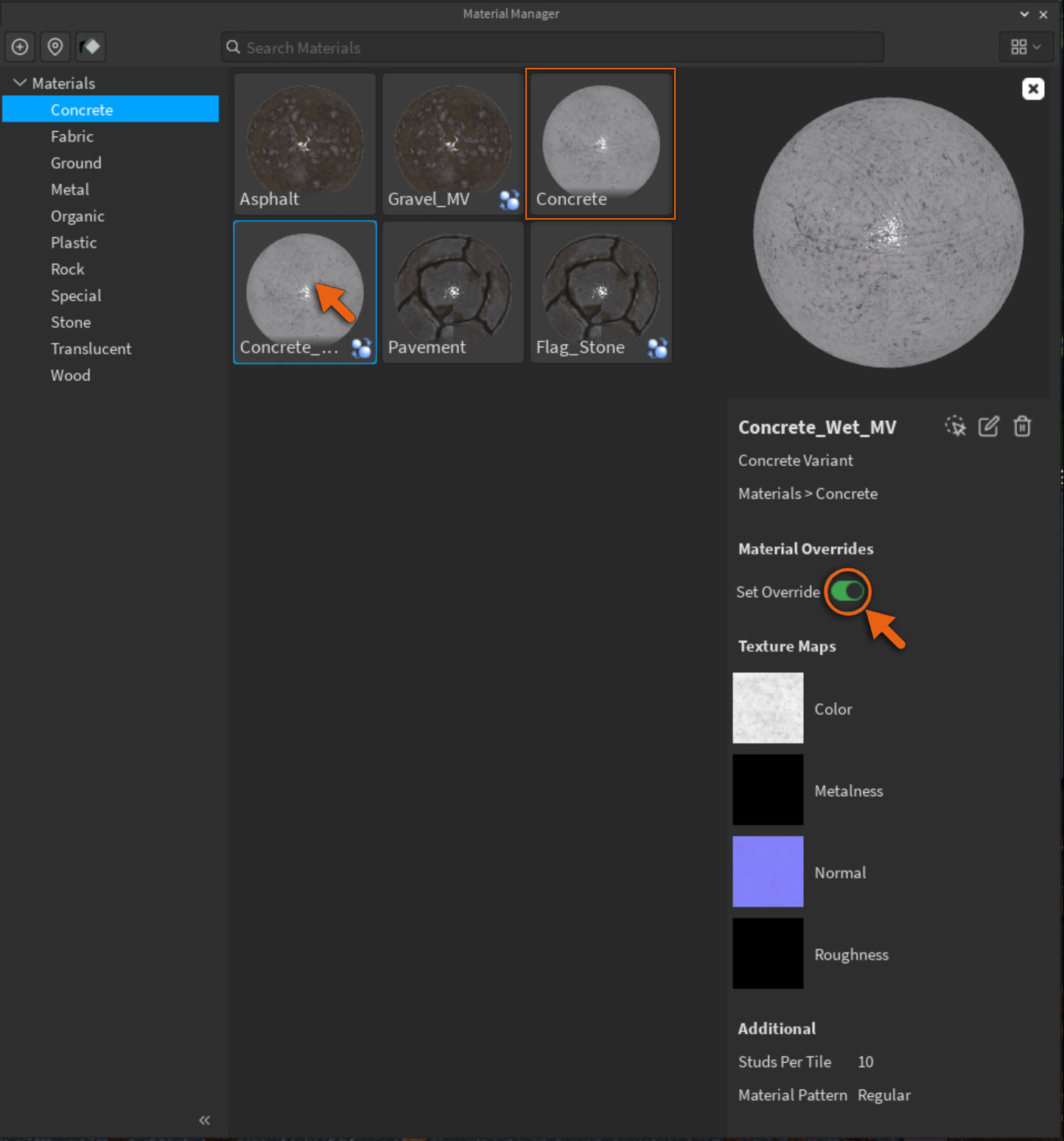Click the create material variant plus icon

pyautogui.click(x=20, y=47)
